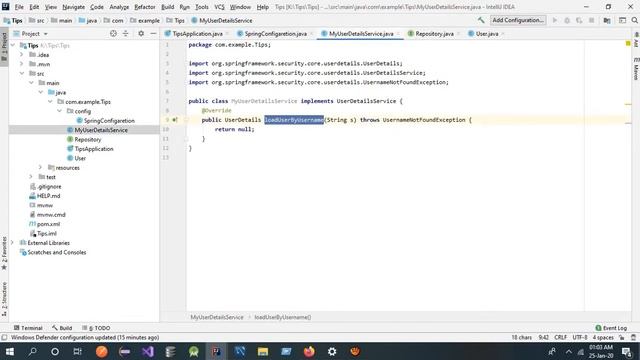640x360 pixels.
Task: Click the 4 spaces indent widget
Action: 603,337
